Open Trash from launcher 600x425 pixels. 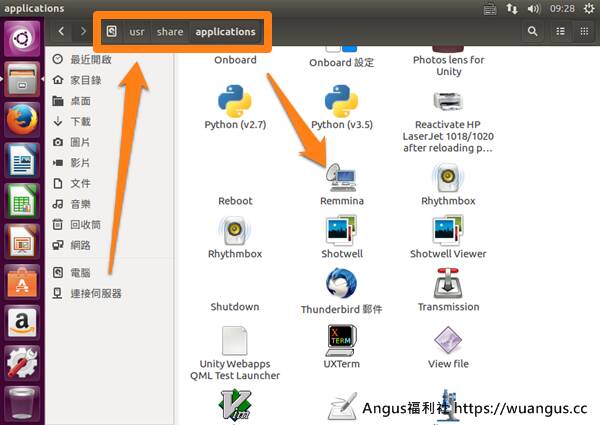coord(22,403)
